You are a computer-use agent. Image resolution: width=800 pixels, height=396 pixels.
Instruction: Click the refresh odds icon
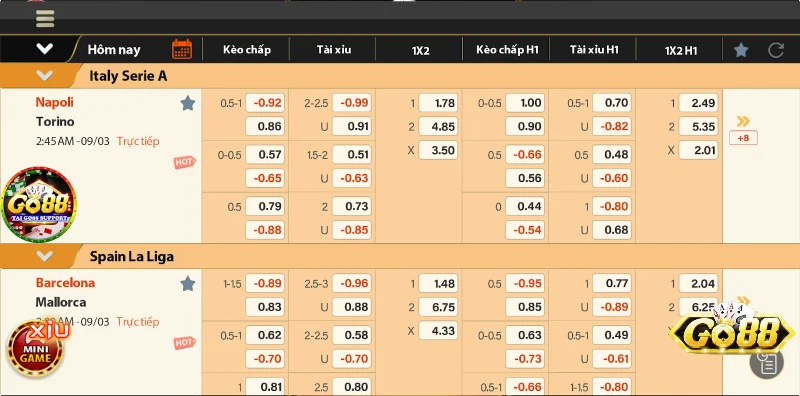coord(776,50)
